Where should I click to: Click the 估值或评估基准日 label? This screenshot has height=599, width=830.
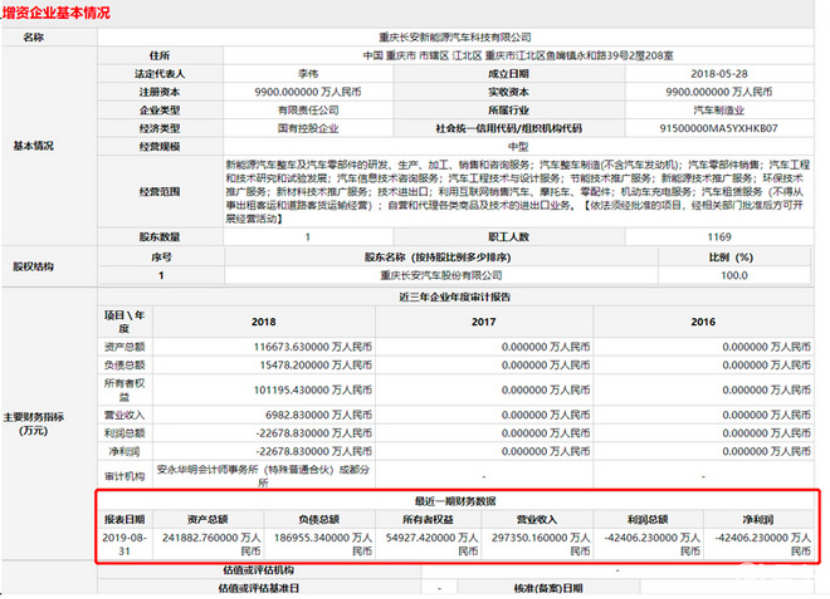(258, 588)
